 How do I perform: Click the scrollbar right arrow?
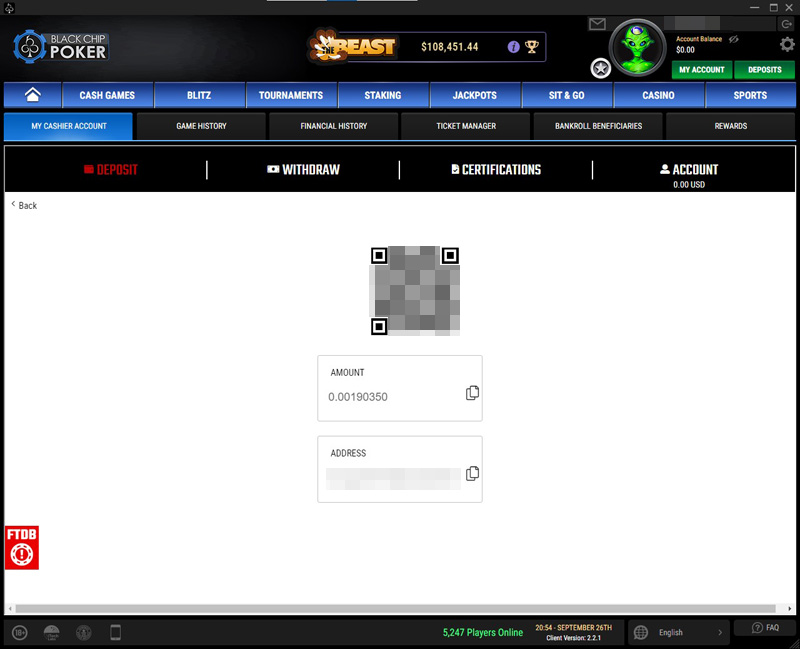click(x=789, y=609)
